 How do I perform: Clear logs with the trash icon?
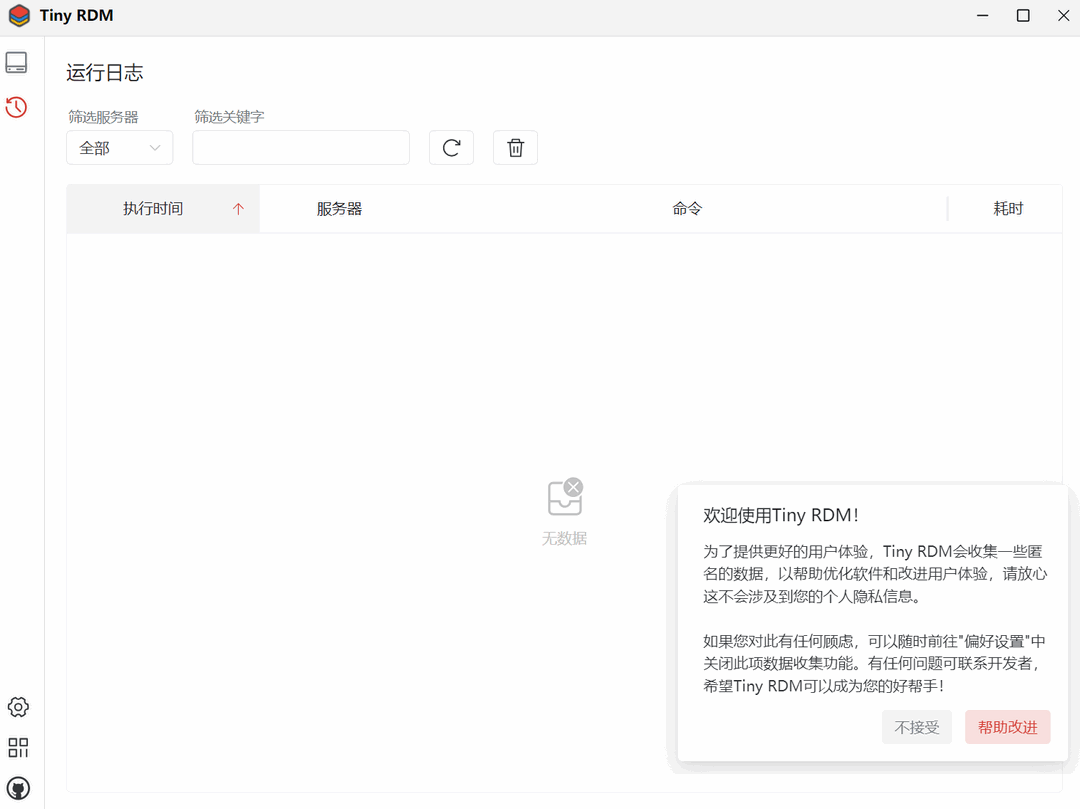click(515, 147)
